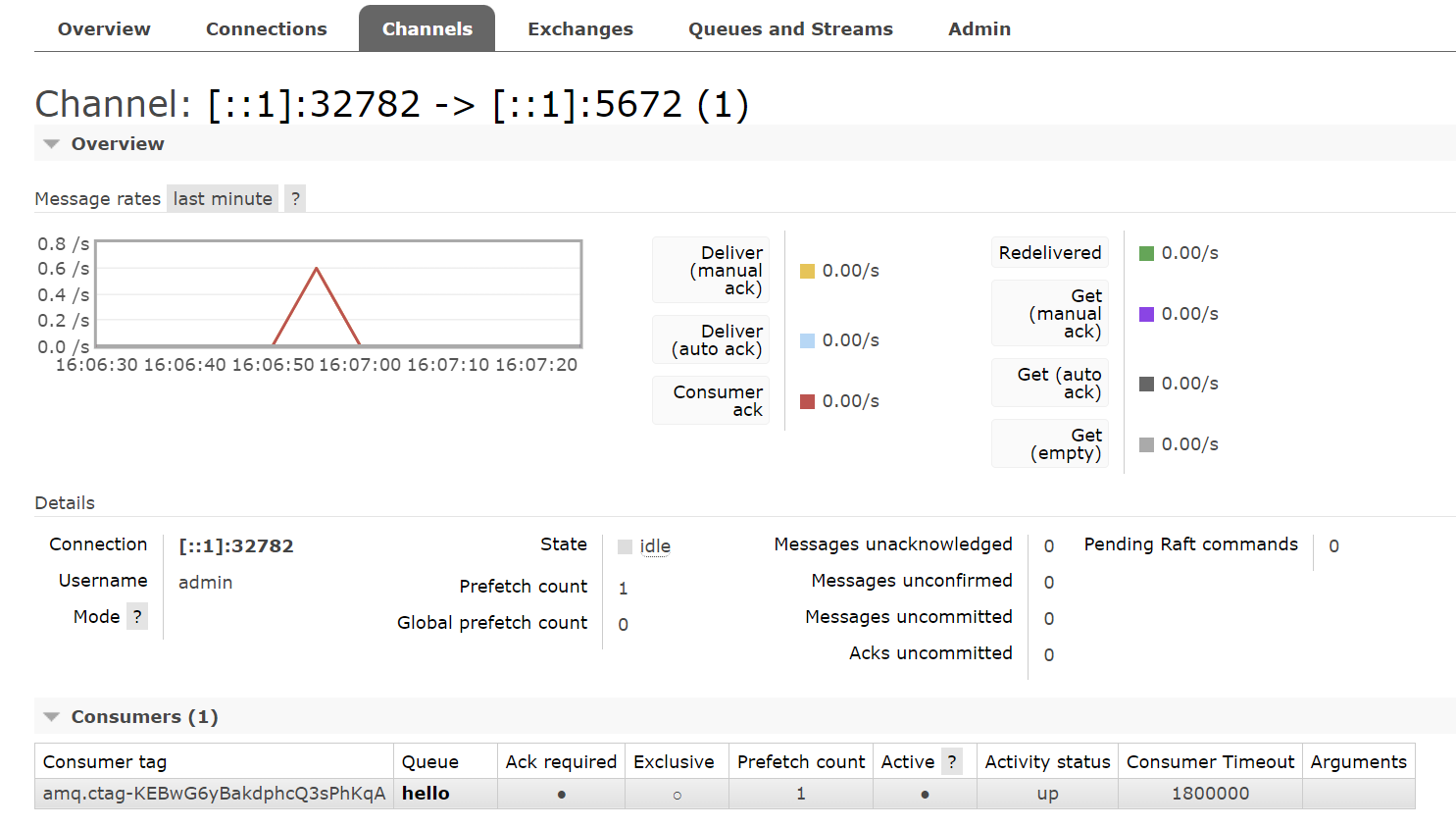1456x827 pixels.
Task: Click the Ack required column header
Action: 561,761
